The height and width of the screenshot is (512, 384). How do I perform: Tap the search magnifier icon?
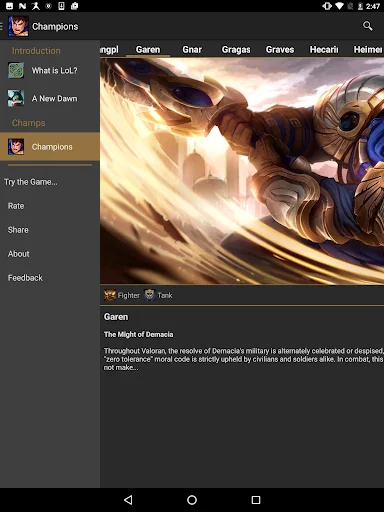368,26
